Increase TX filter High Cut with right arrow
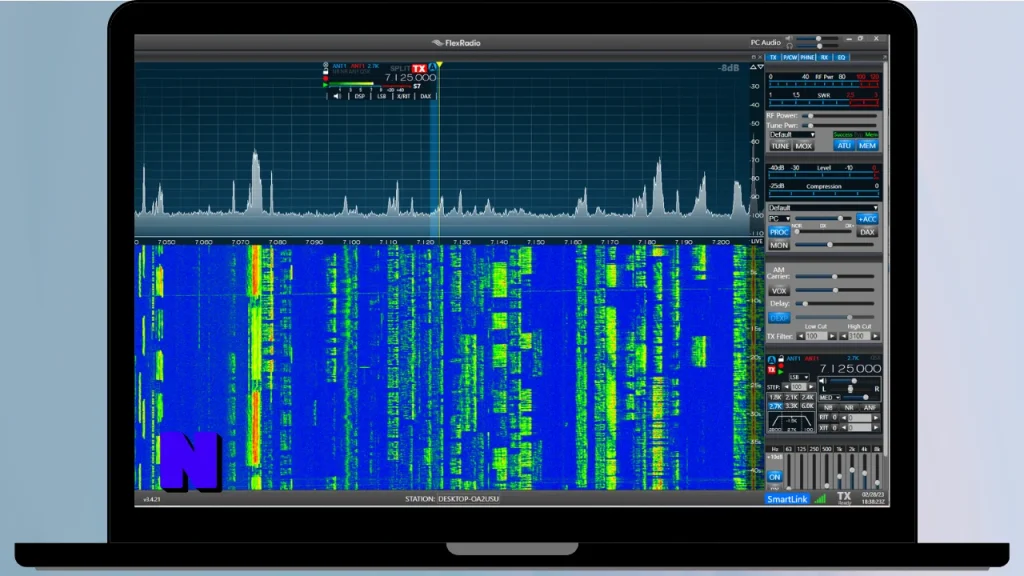The width and height of the screenshot is (1024, 576). 876,336
